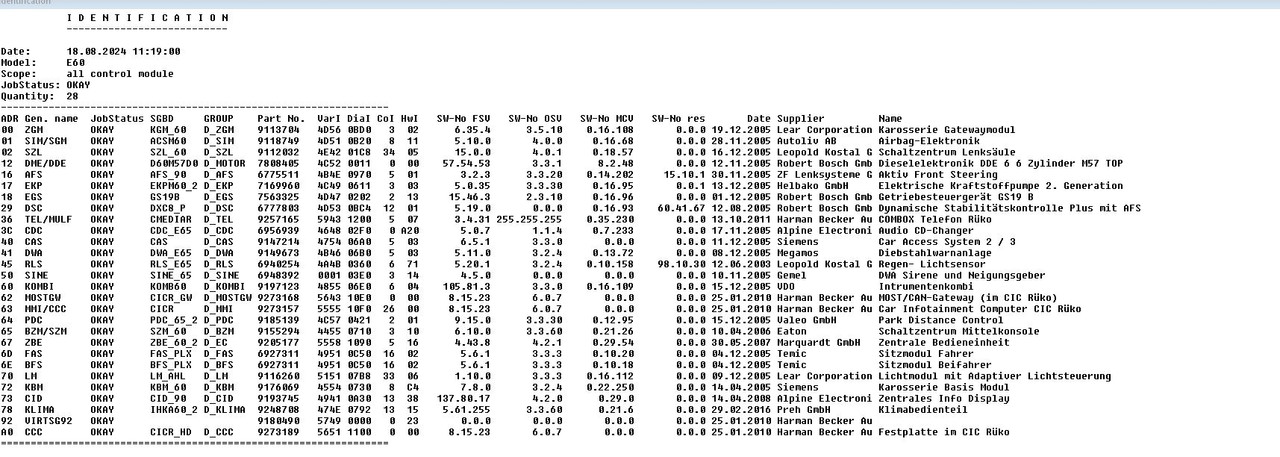Click 'MMI/CCC' in the Gen. name column

[46, 309]
